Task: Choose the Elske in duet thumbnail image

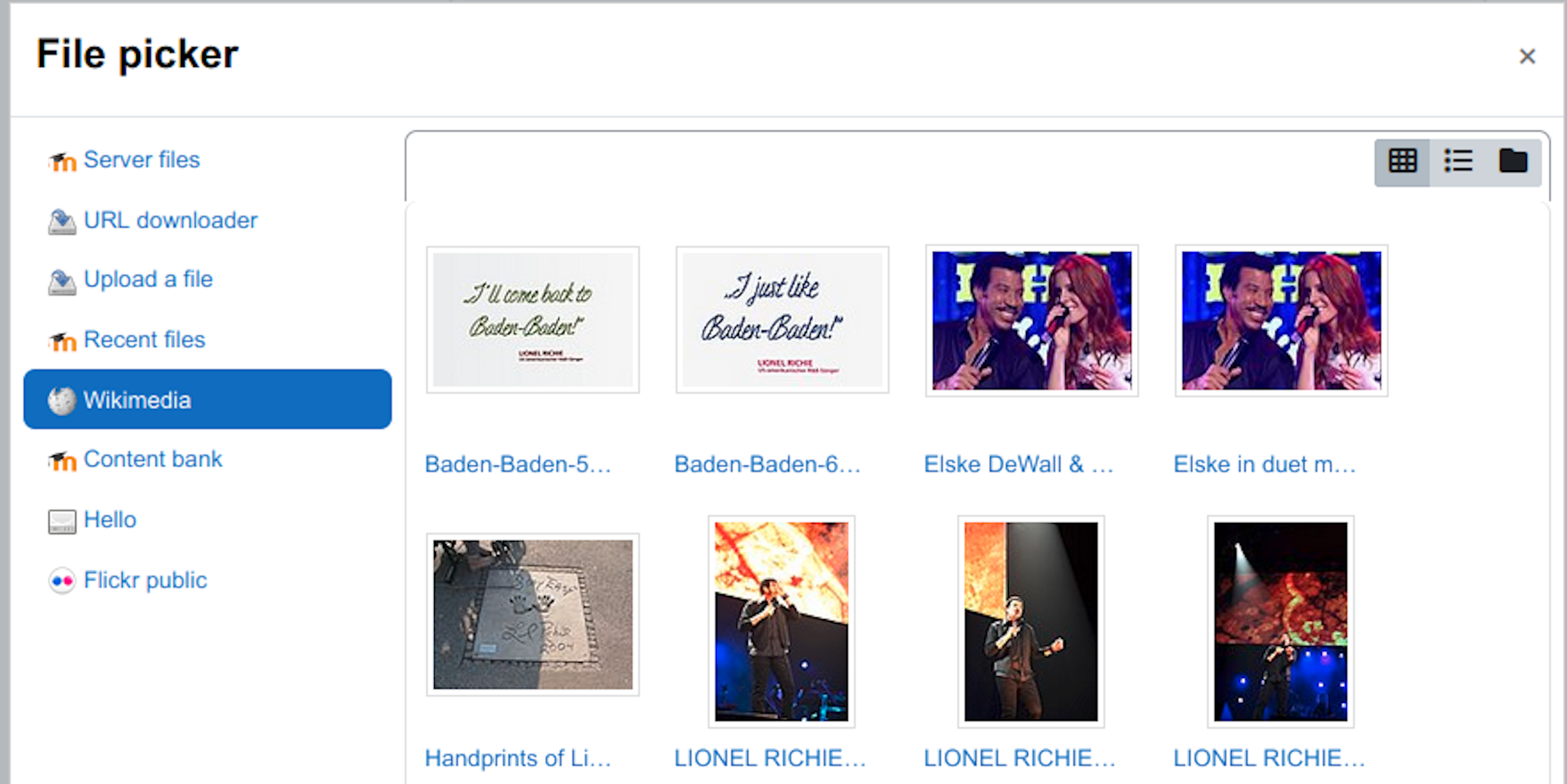Action: pos(1282,321)
